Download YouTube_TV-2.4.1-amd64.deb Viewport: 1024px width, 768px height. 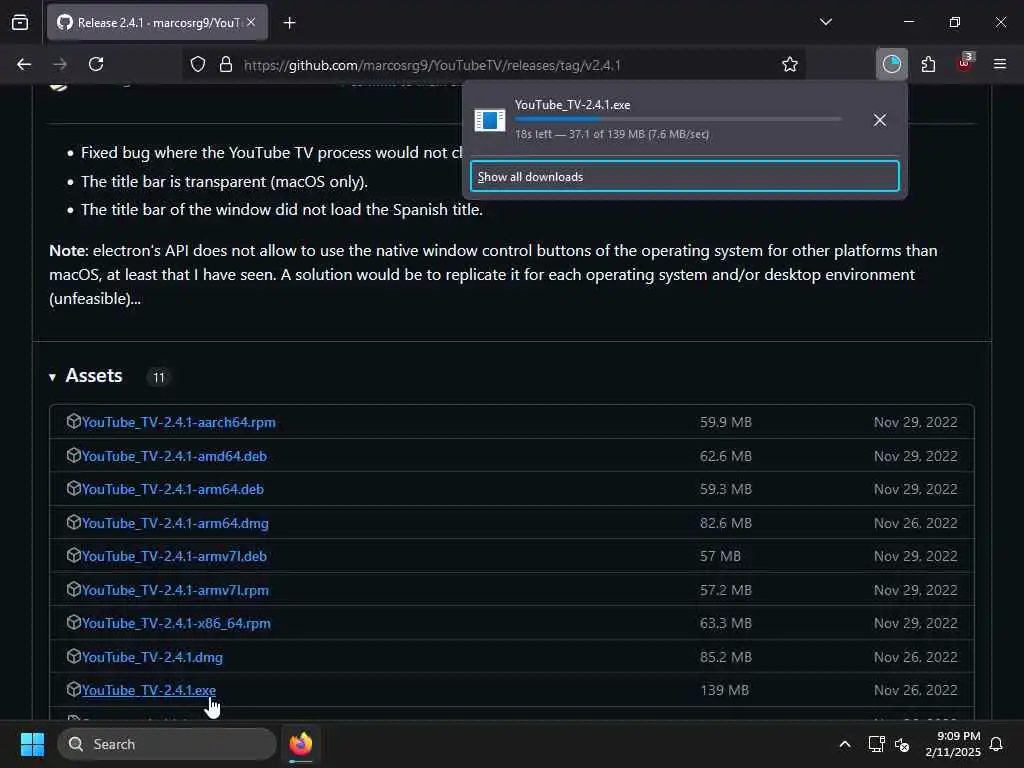[174, 456]
